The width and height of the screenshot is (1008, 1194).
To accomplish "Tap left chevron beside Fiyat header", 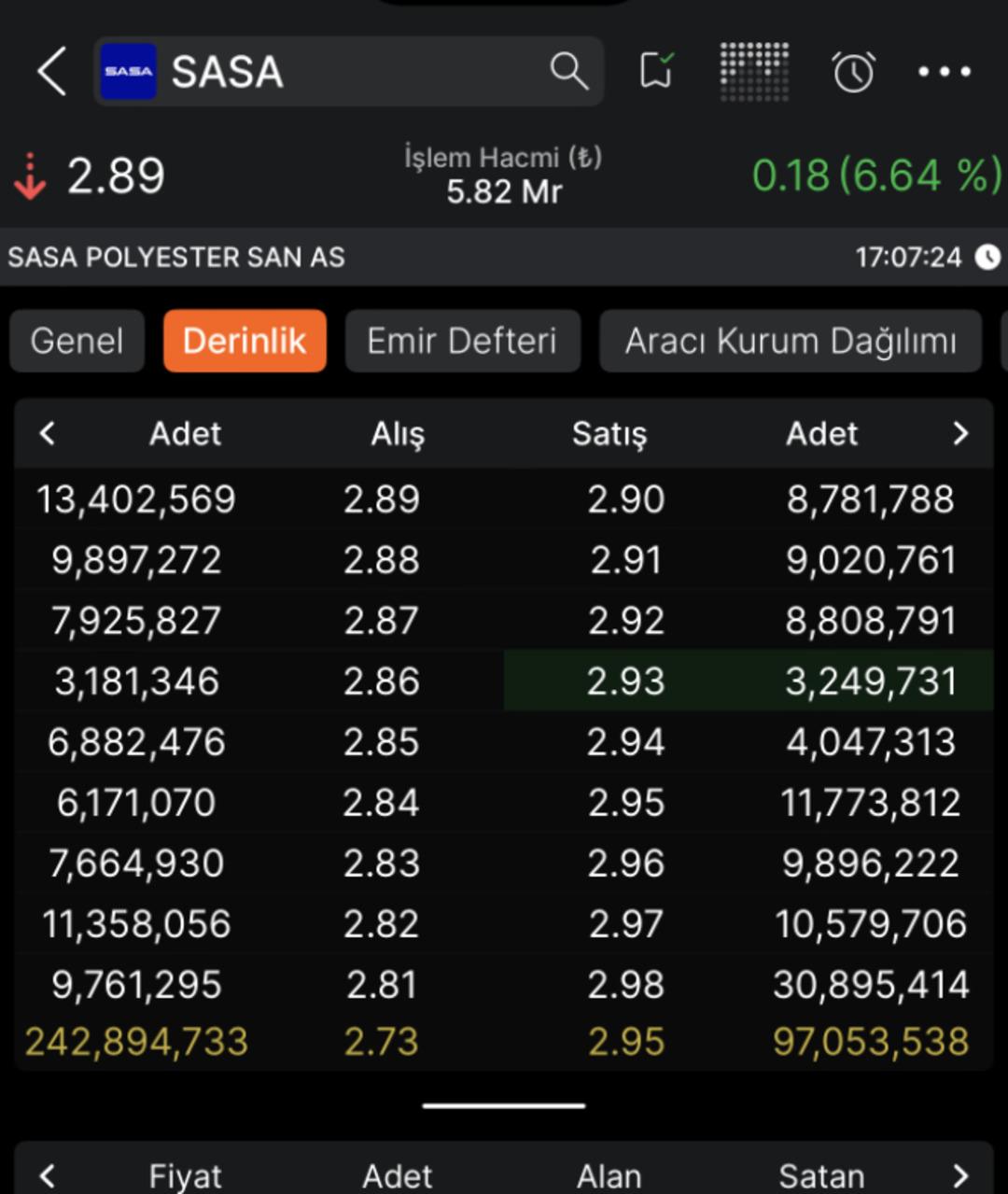I will coord(48,1175).
